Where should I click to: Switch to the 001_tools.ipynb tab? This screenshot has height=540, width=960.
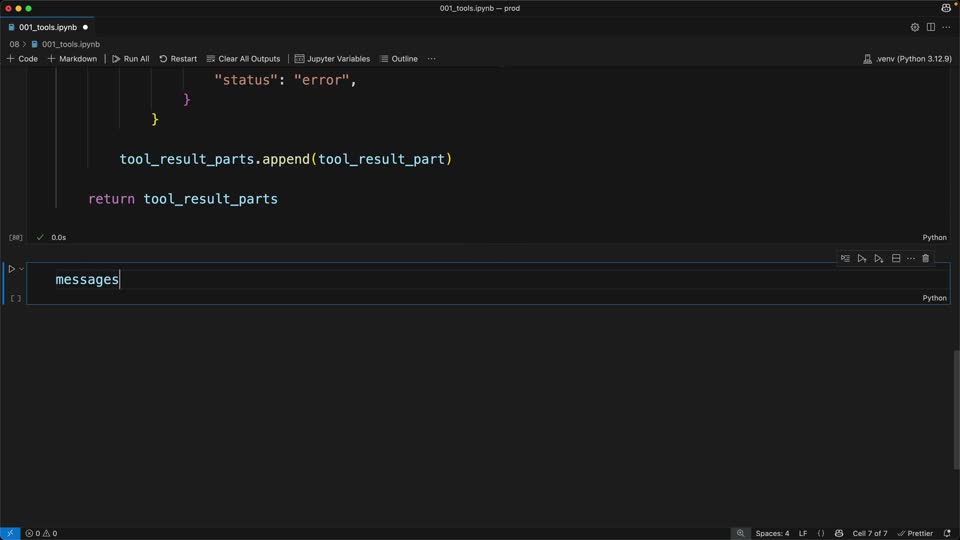tap(48, 27)
